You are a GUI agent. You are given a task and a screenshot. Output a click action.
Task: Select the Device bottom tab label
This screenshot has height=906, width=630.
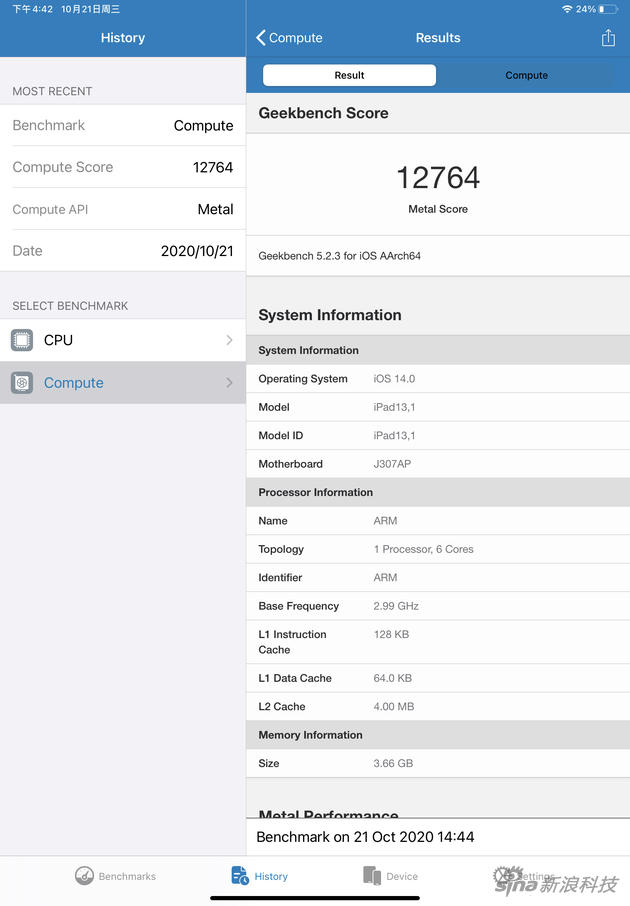402,877
